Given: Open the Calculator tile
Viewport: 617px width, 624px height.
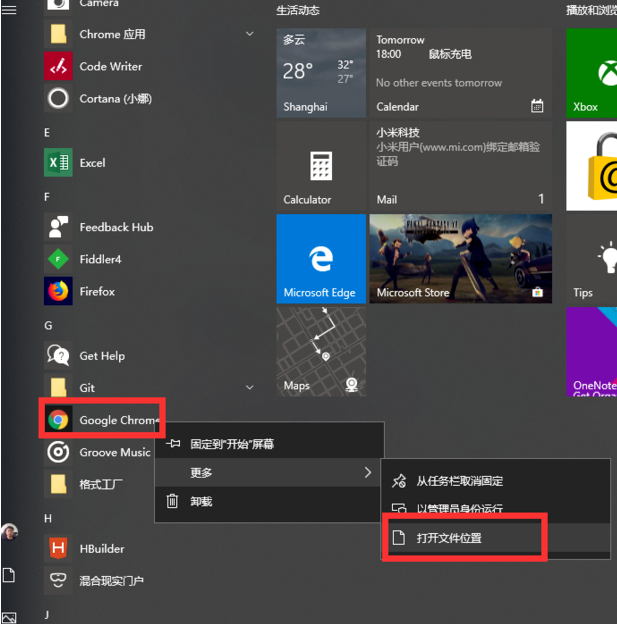Looking at the screenshot, I should 321,166.
